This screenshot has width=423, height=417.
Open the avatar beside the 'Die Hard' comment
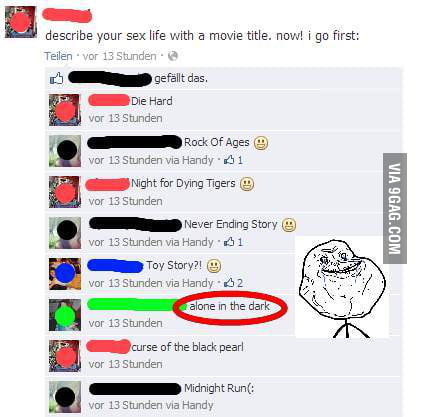pyautogui.click(x=65, y=110)
